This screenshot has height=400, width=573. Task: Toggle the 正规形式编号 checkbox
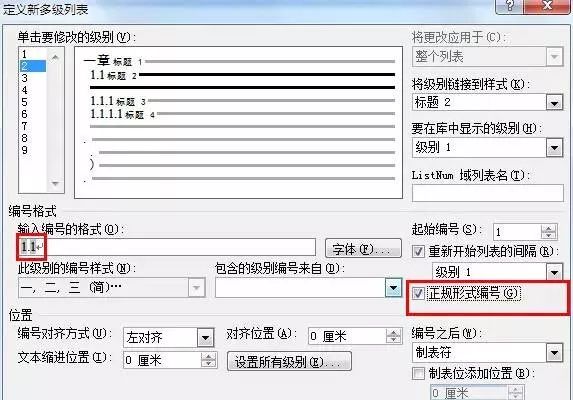point(418,293)
